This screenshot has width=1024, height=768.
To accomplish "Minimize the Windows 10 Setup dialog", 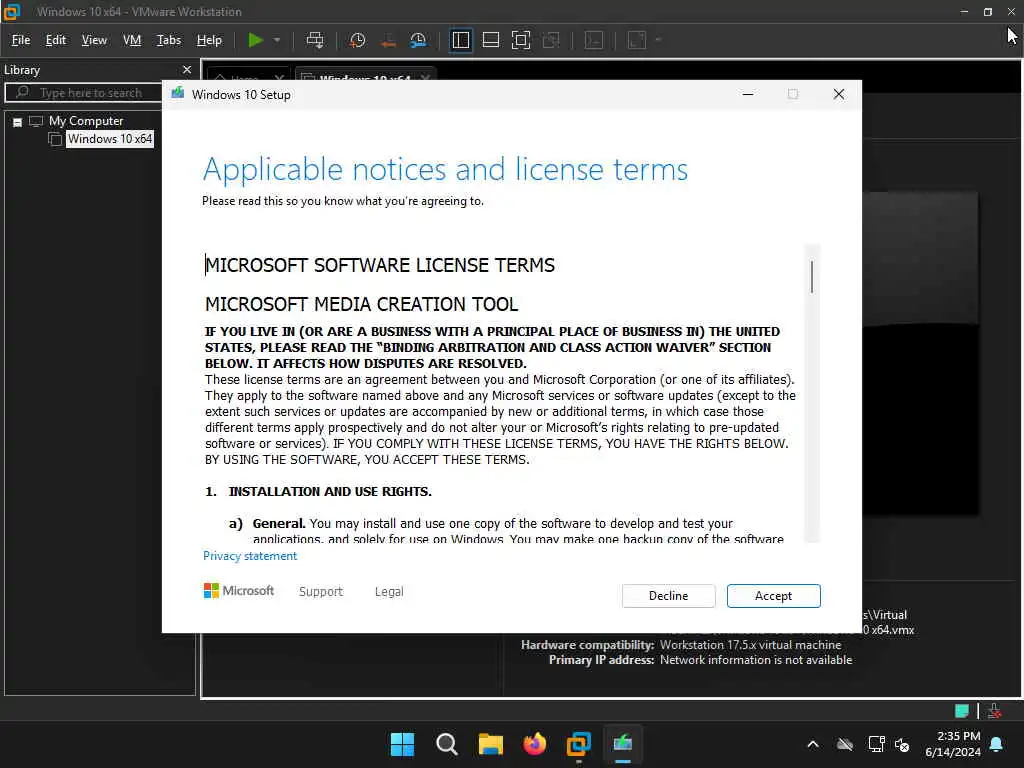I will pos(748,94).
